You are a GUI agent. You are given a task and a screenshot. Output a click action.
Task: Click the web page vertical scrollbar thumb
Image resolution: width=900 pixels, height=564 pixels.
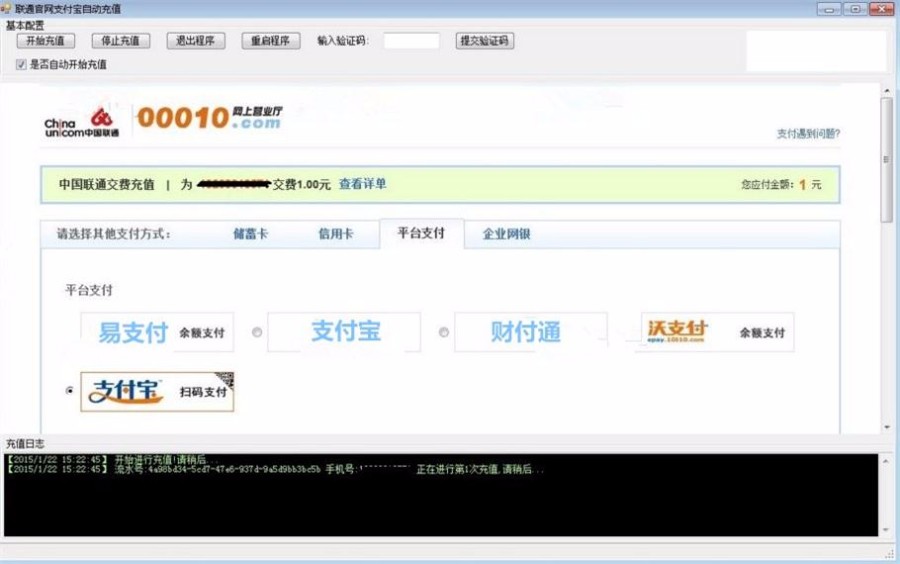coord(887,160)
